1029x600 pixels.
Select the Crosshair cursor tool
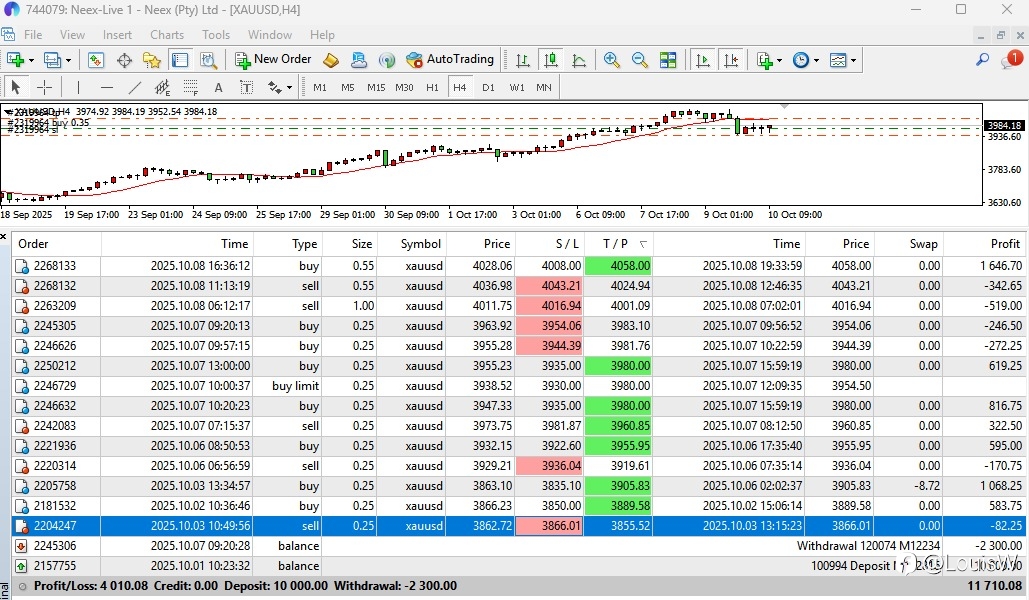coord(44,87)
